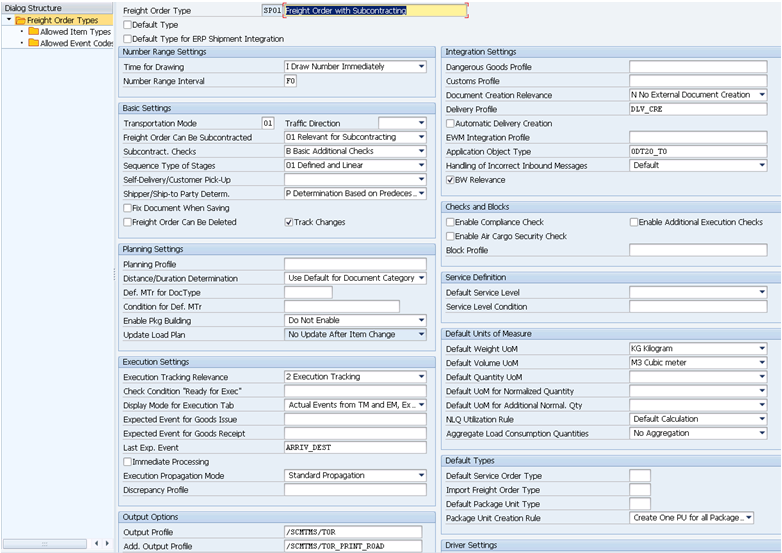The width and height of the screenshot is (782, 553).
Task: Click the Freight Order Types folder icon
Action: pos(19,19)
